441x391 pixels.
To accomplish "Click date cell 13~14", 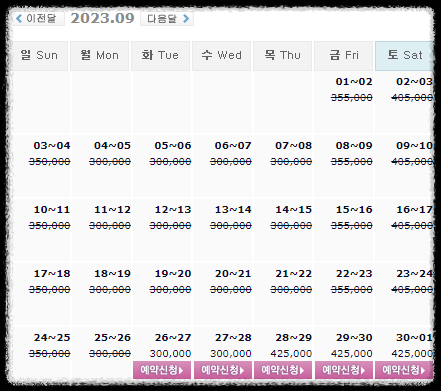I will 223,229.
